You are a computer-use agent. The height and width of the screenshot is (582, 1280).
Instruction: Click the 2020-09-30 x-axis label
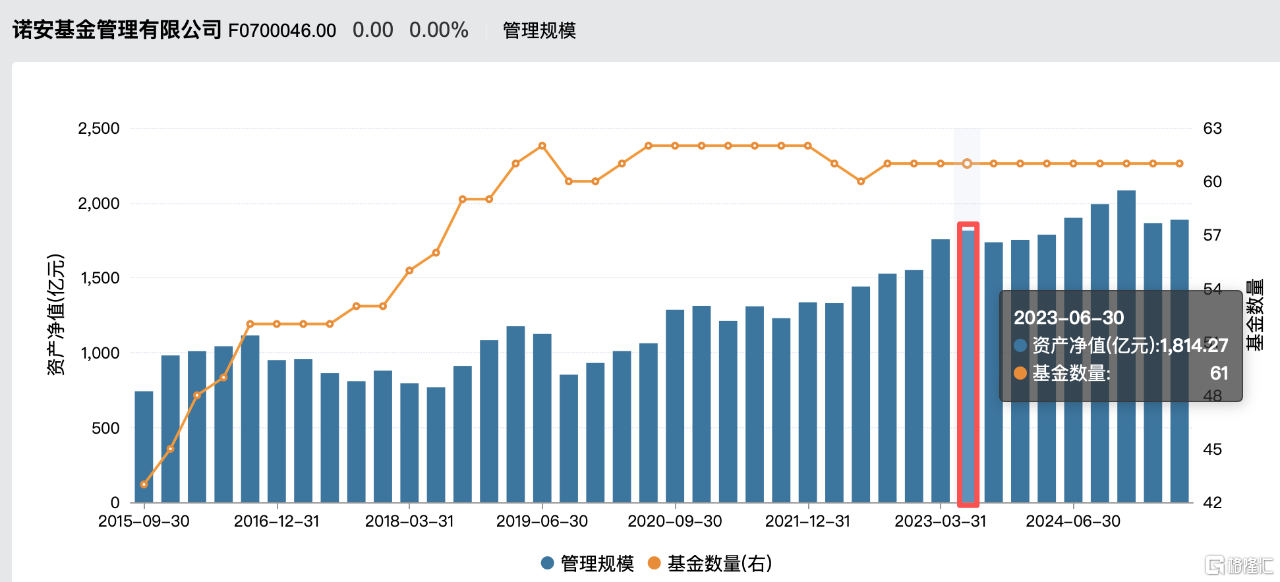coord(675,521)
